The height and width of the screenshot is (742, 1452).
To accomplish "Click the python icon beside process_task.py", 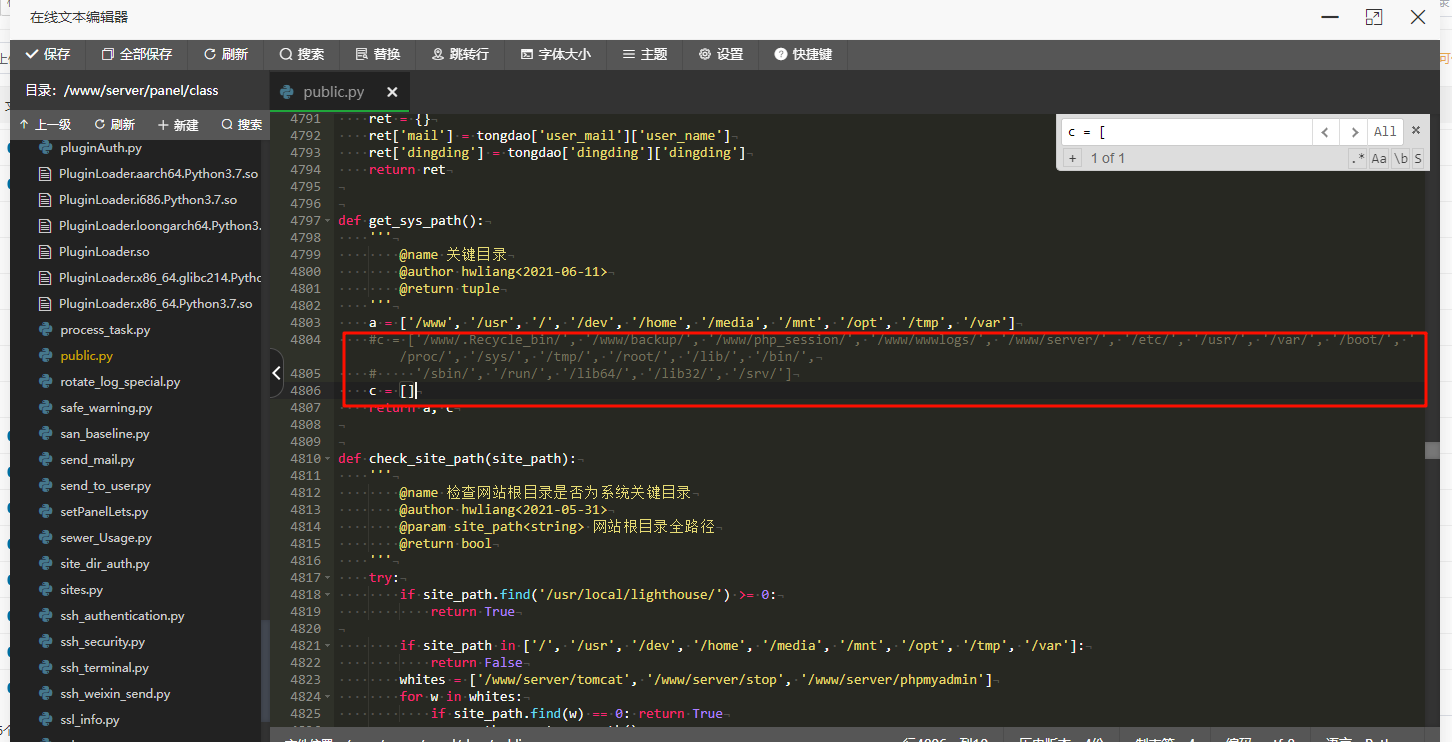I will pyautogui.click(x=45, y=330).
